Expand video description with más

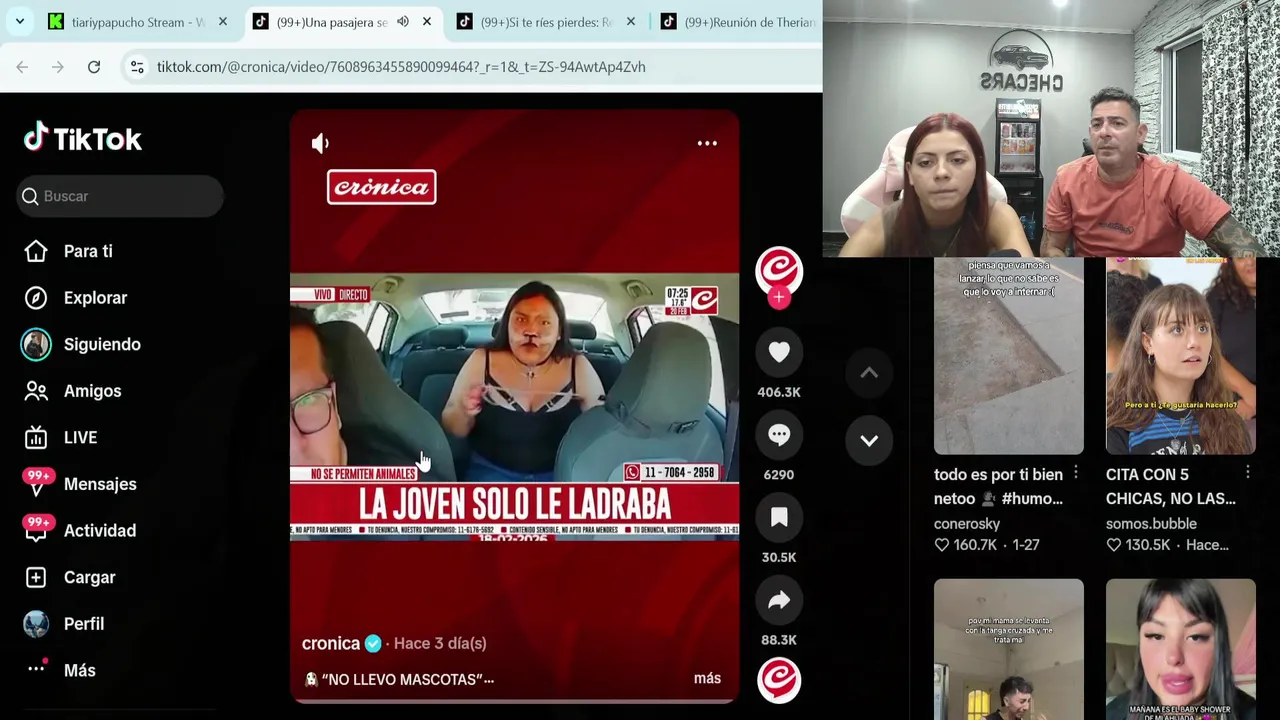(707, 678)
